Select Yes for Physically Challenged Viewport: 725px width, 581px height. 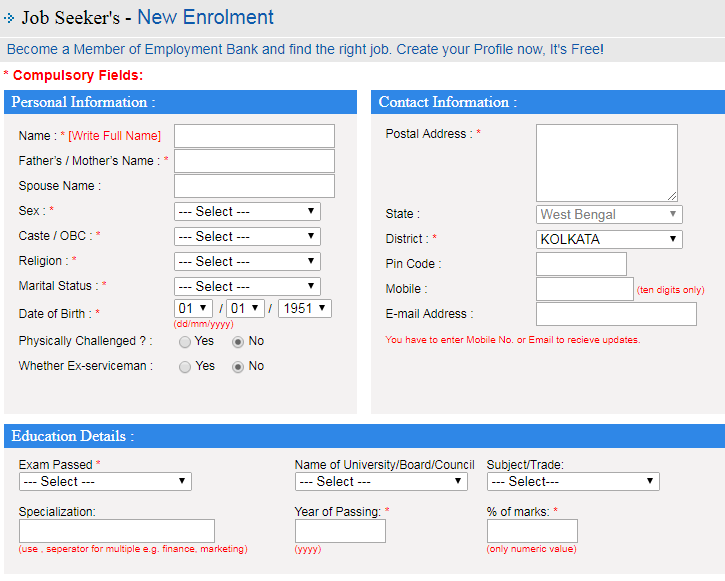pyautogui.click(x=185, y=342)
